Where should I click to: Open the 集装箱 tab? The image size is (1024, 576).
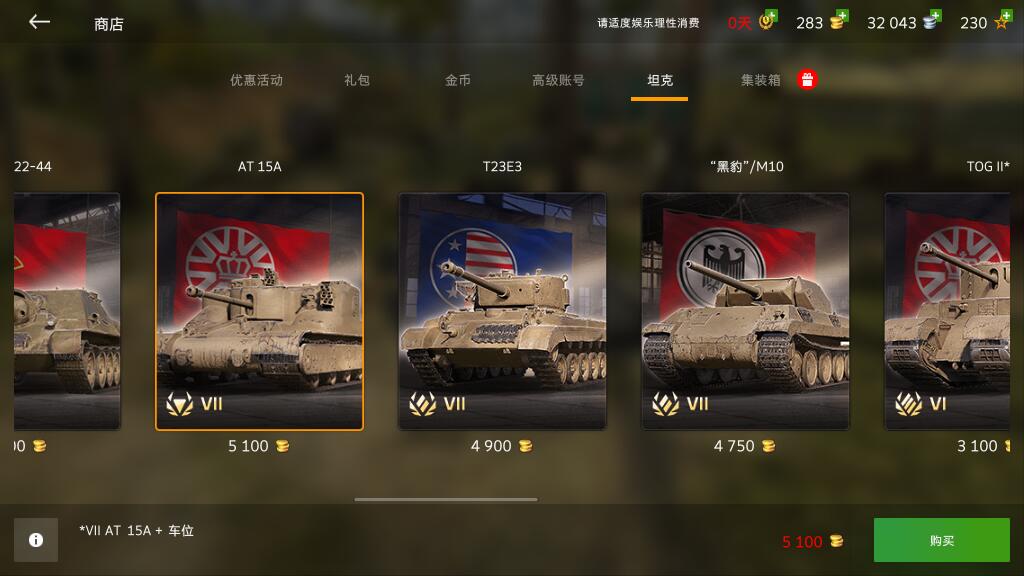(760, 80)
